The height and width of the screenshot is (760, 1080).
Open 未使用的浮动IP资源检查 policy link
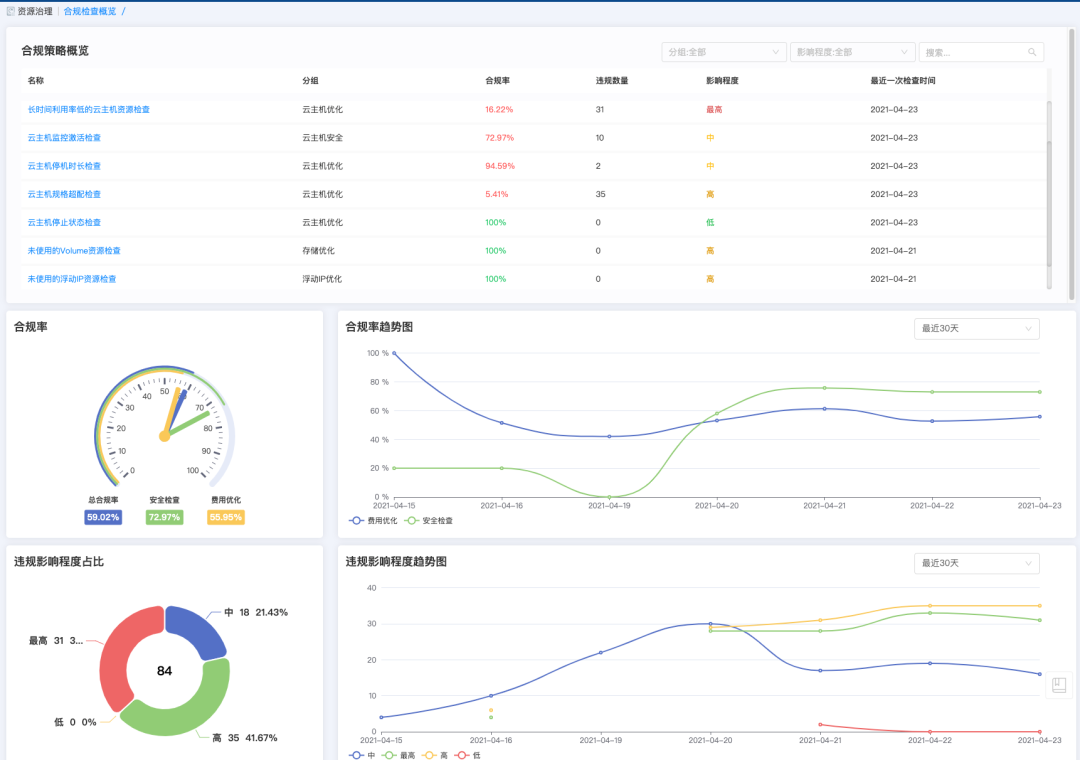(72, 279)
